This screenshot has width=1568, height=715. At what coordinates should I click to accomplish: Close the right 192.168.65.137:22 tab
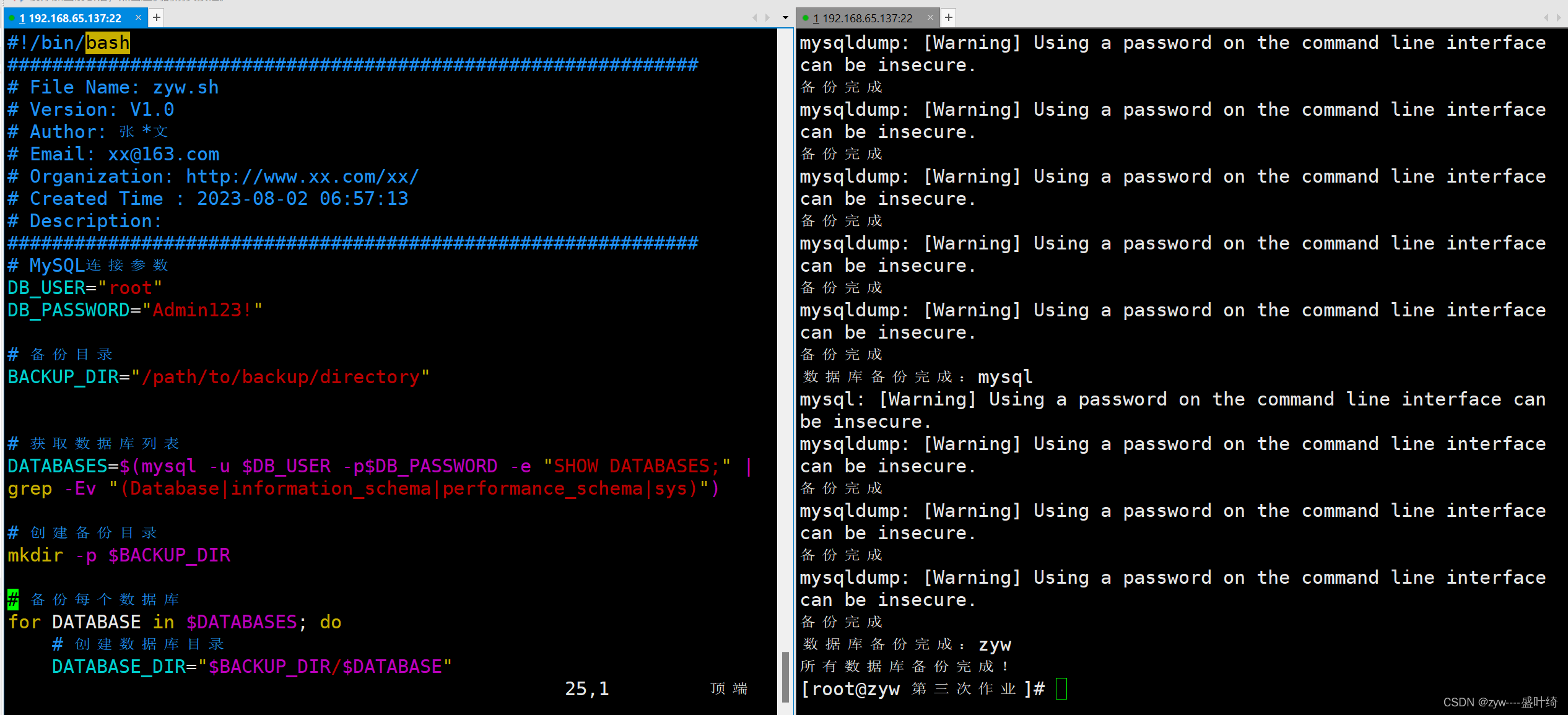point(930,18)
